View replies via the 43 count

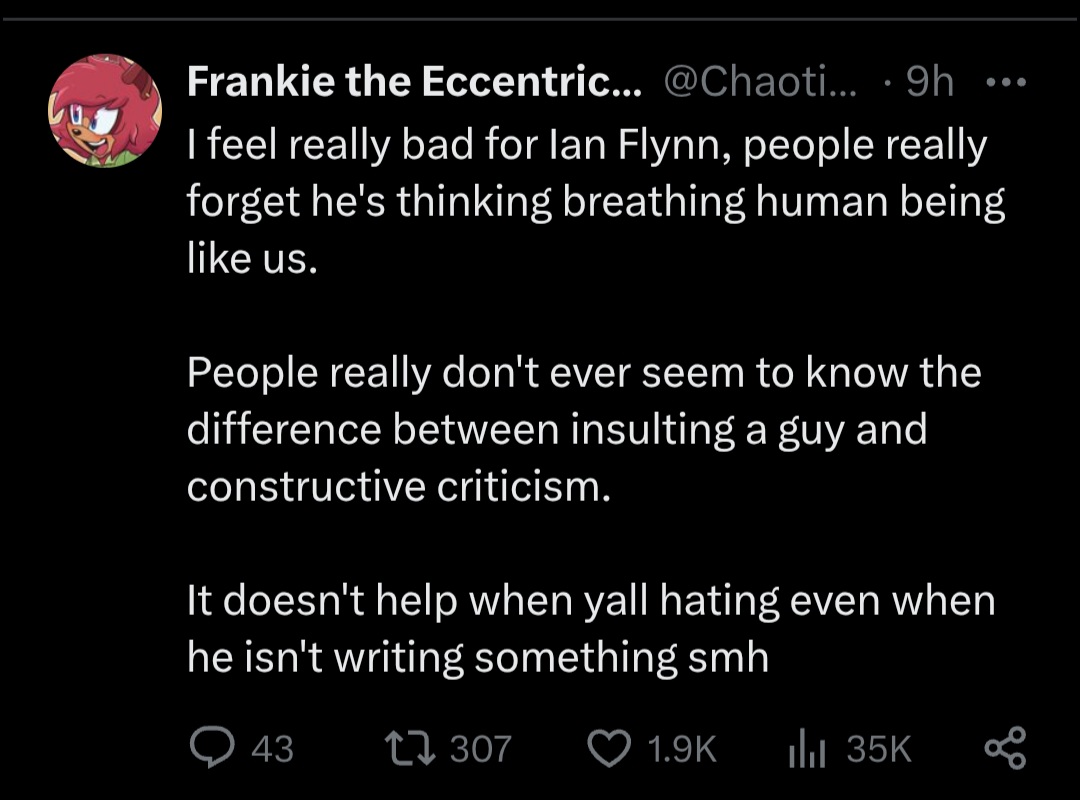[273, 749]
